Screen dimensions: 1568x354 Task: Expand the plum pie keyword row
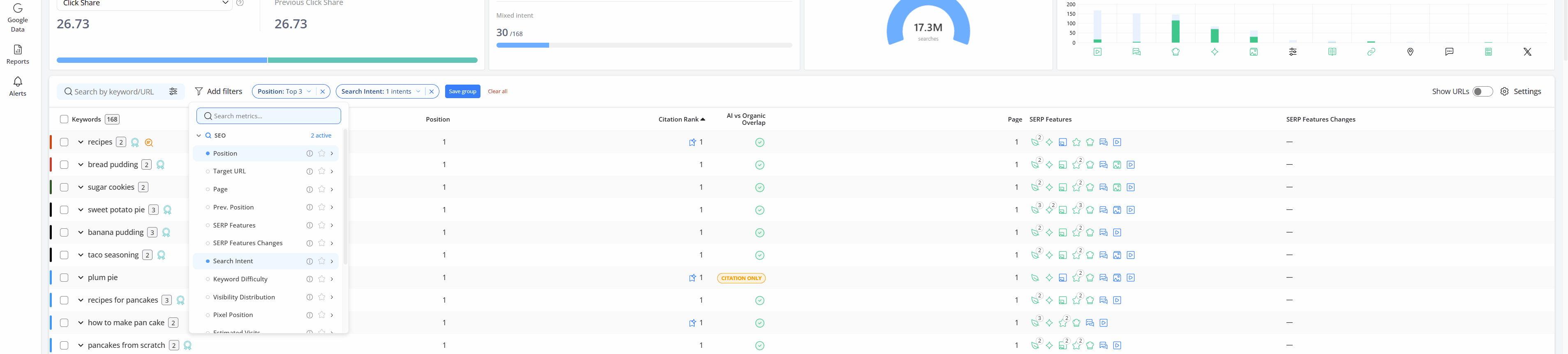click(x=80, y=277)
